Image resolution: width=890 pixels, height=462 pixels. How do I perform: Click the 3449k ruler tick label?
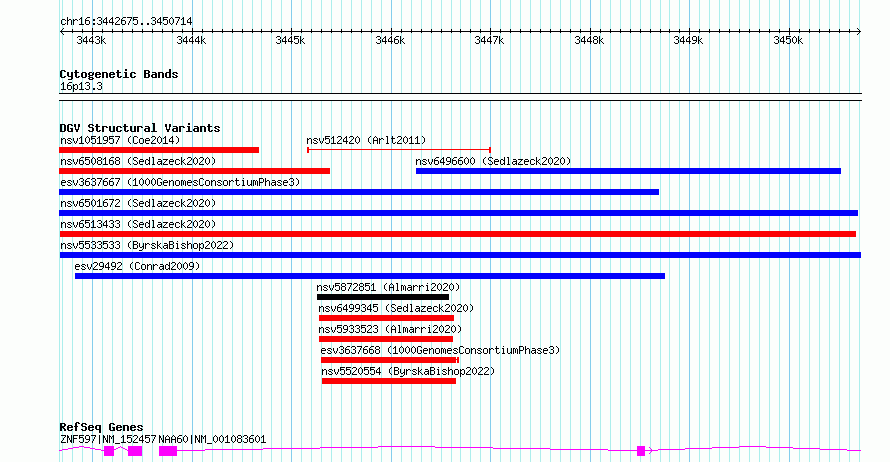[689, 41]
